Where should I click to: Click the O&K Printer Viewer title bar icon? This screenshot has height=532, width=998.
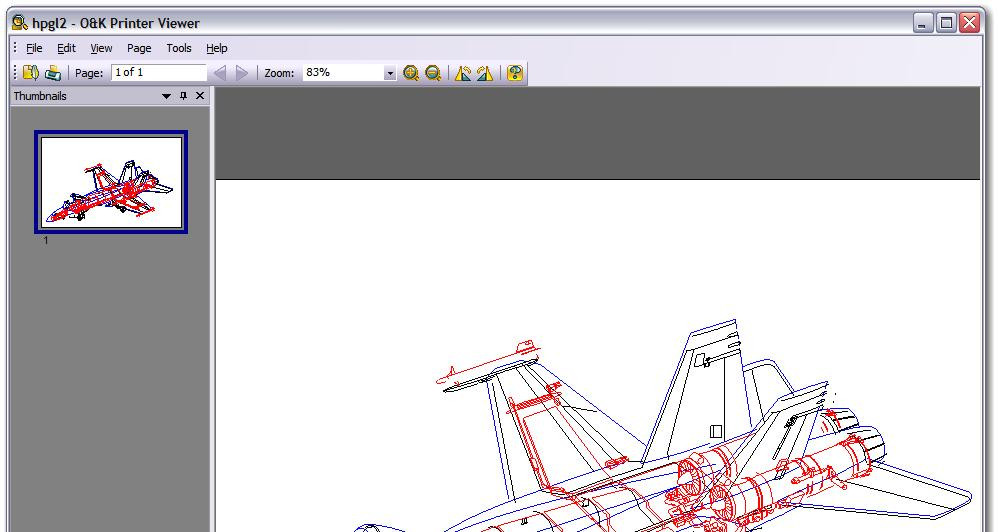(20, 23)
